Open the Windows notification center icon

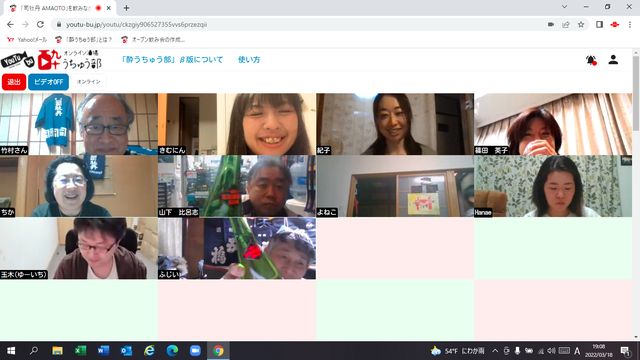click(x=625, y=351)
